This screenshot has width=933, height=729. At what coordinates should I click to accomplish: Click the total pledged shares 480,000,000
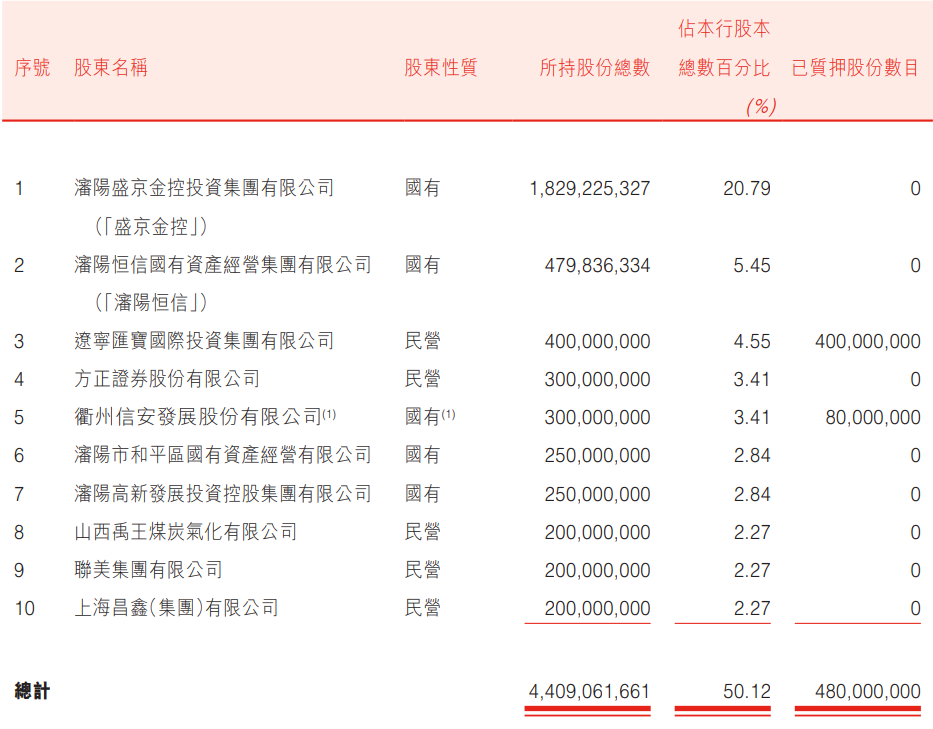coord(868,692)
